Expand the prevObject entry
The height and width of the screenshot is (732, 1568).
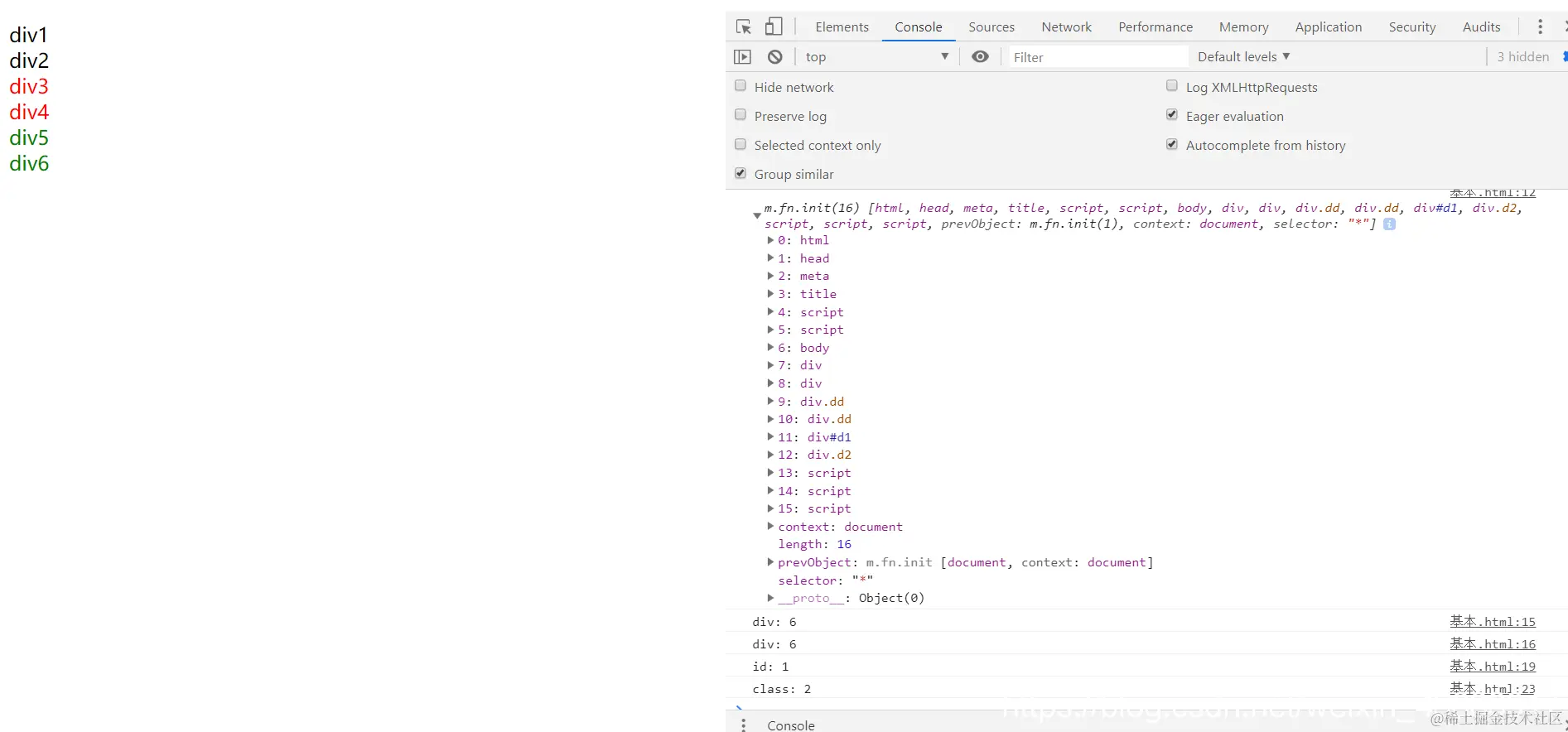point(770,562)
